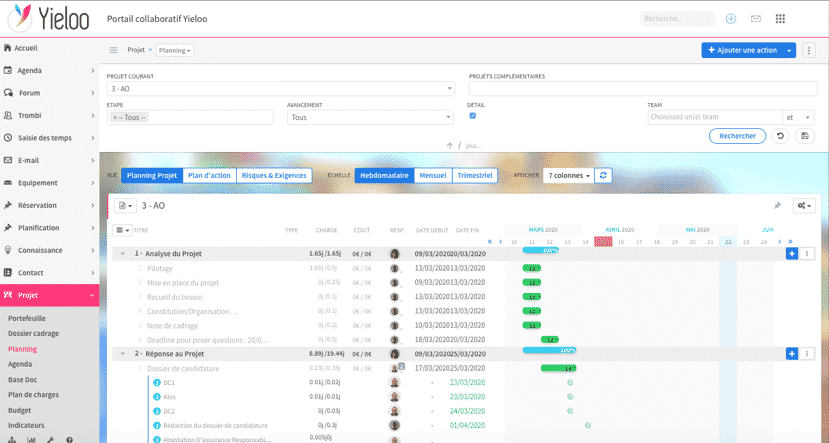Click the pin icon on 3 - AO panel
The image size is (829, 443).
[x=778, y=205]
